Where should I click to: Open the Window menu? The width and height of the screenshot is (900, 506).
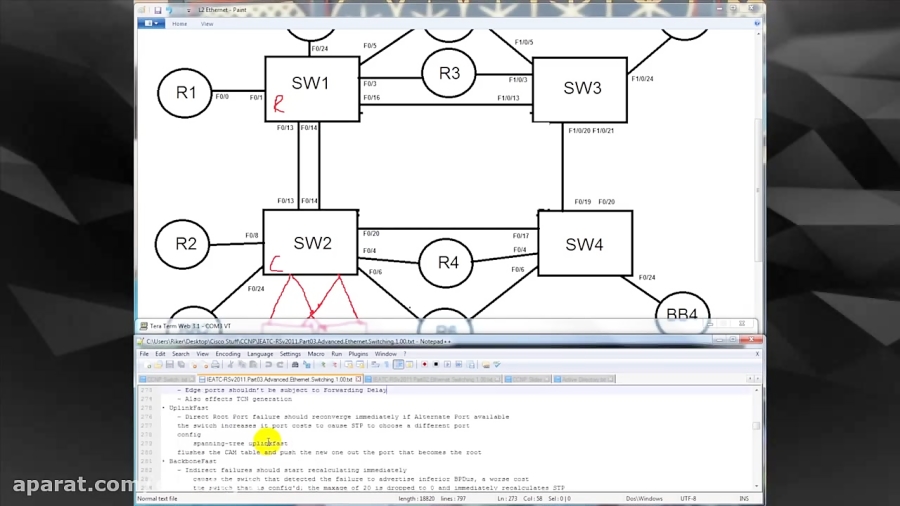coord(385,354)
